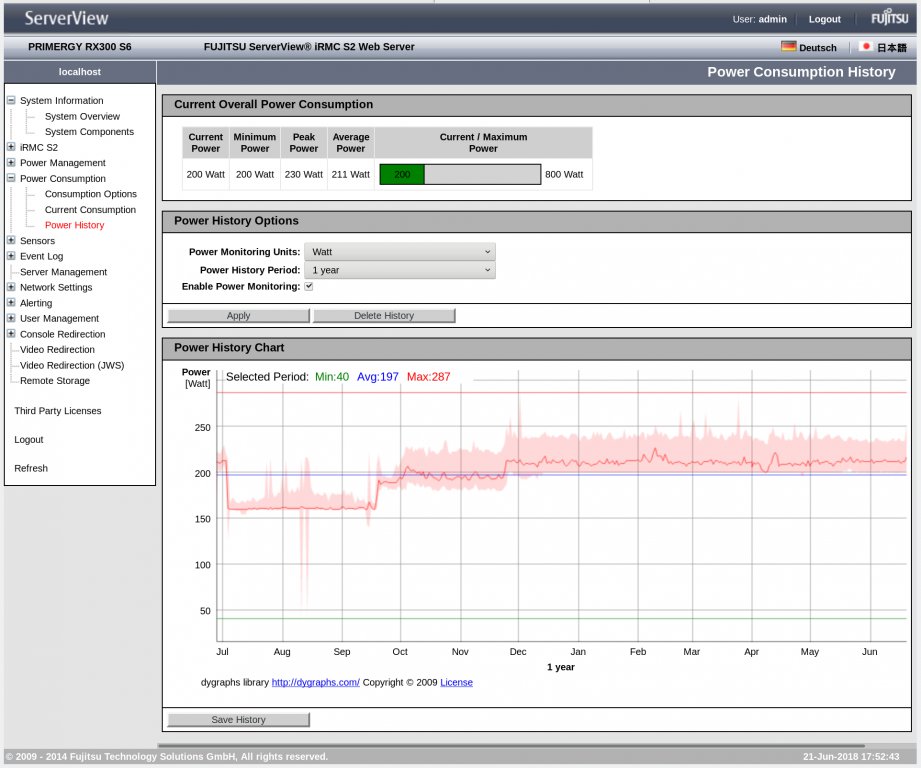921x768 pixels.
Task: Click Logout in the top header
Action: (x=824, y=19)
